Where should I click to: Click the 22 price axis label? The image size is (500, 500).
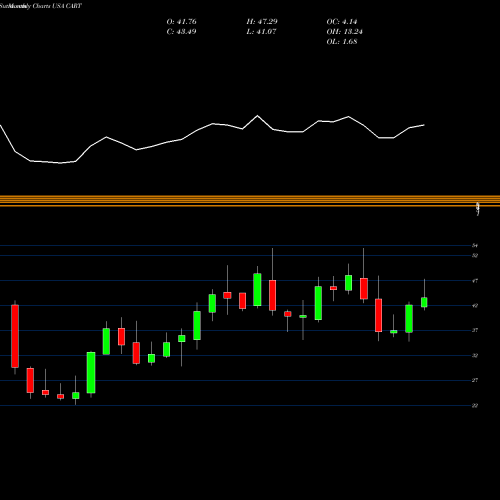tap(475, 406)
